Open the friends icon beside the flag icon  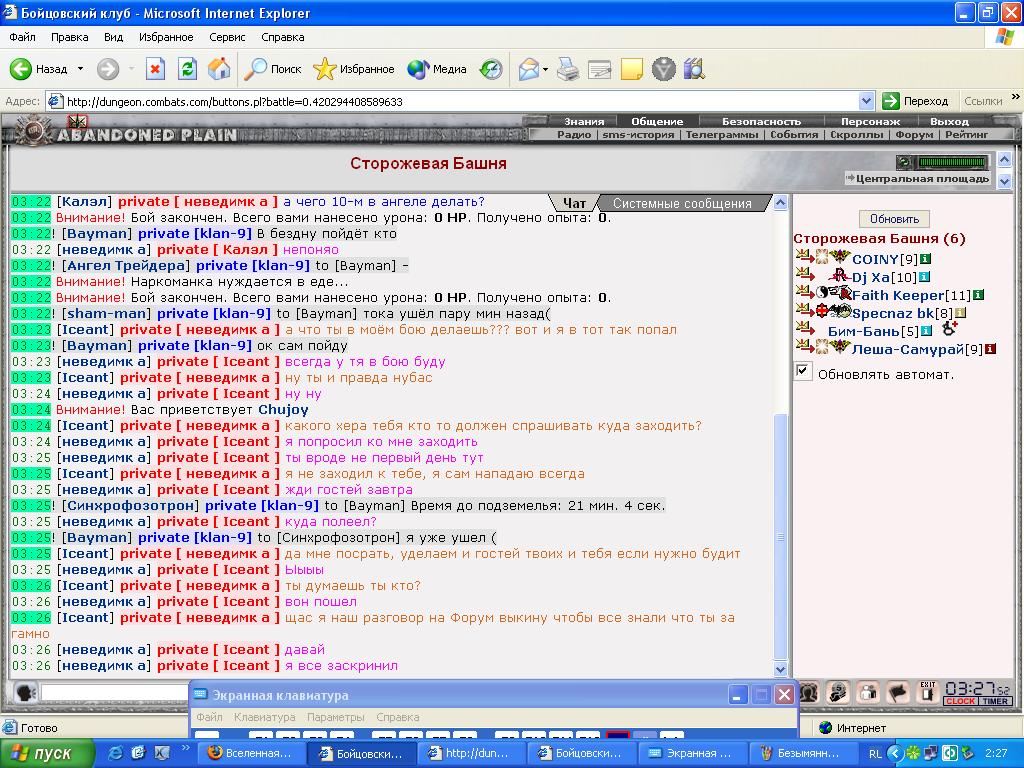(868, 692)
